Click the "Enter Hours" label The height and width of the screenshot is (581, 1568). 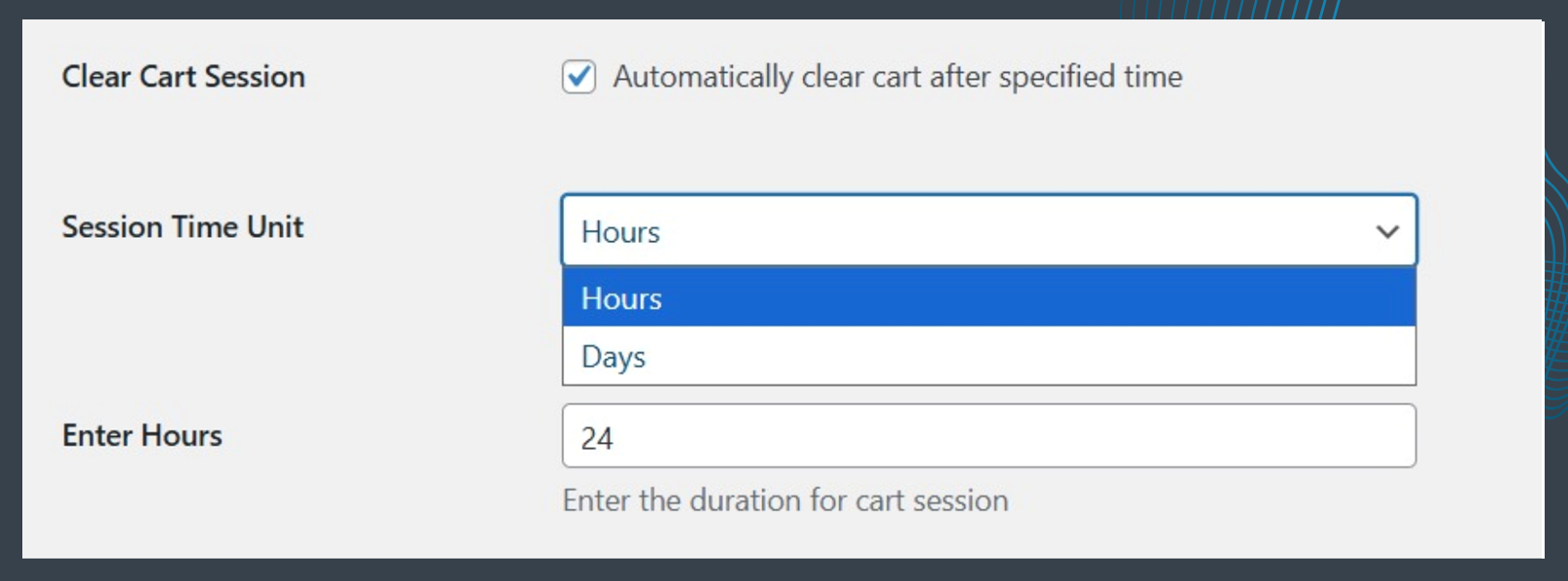pyautogui.click(x=142, y=435)
